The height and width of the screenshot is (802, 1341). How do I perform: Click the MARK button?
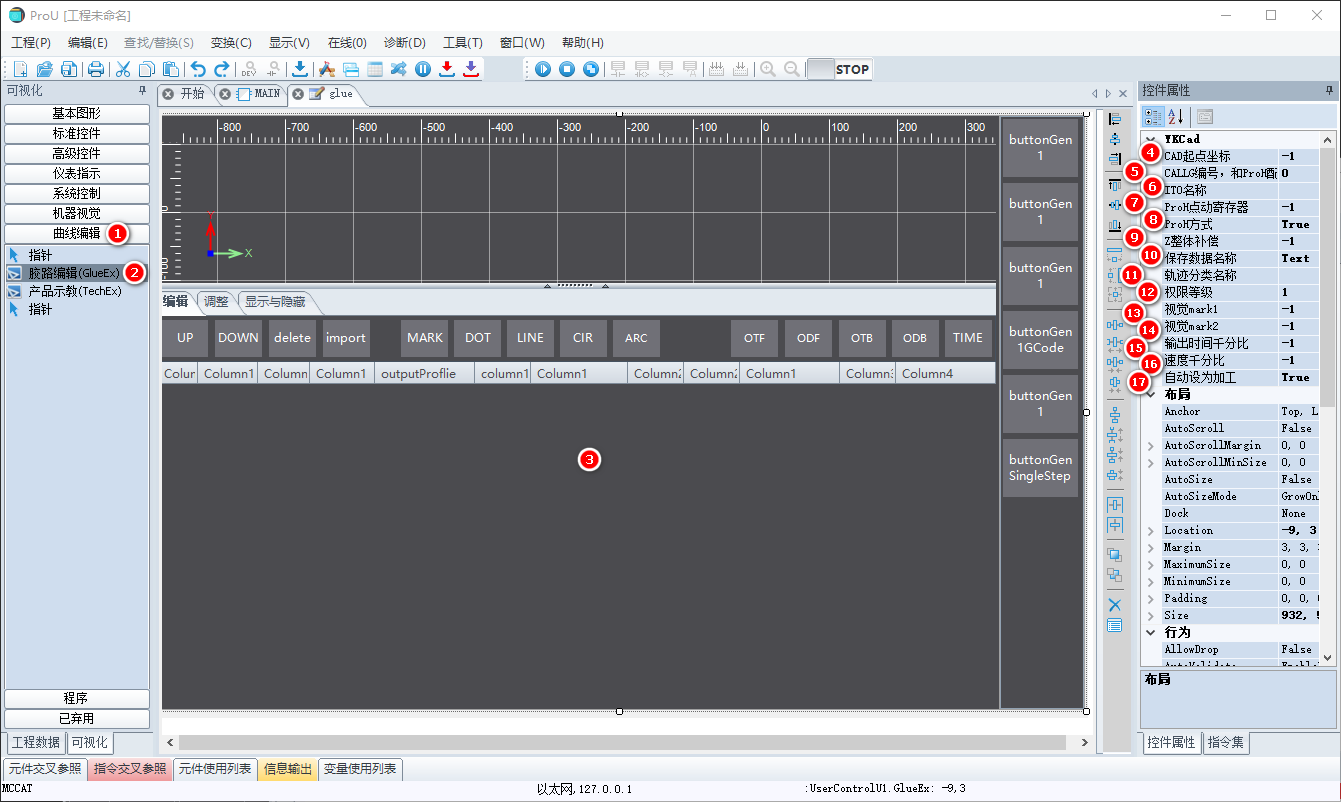pyautogui.click(x=425, y=338)
